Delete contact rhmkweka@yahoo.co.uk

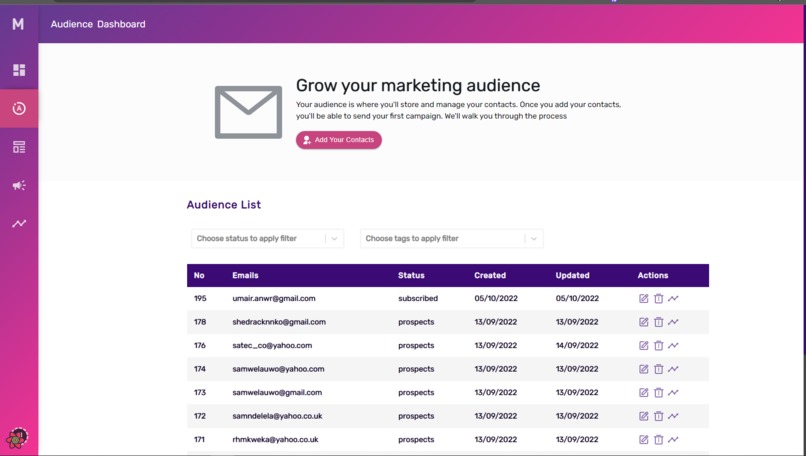tap(658, 440)
